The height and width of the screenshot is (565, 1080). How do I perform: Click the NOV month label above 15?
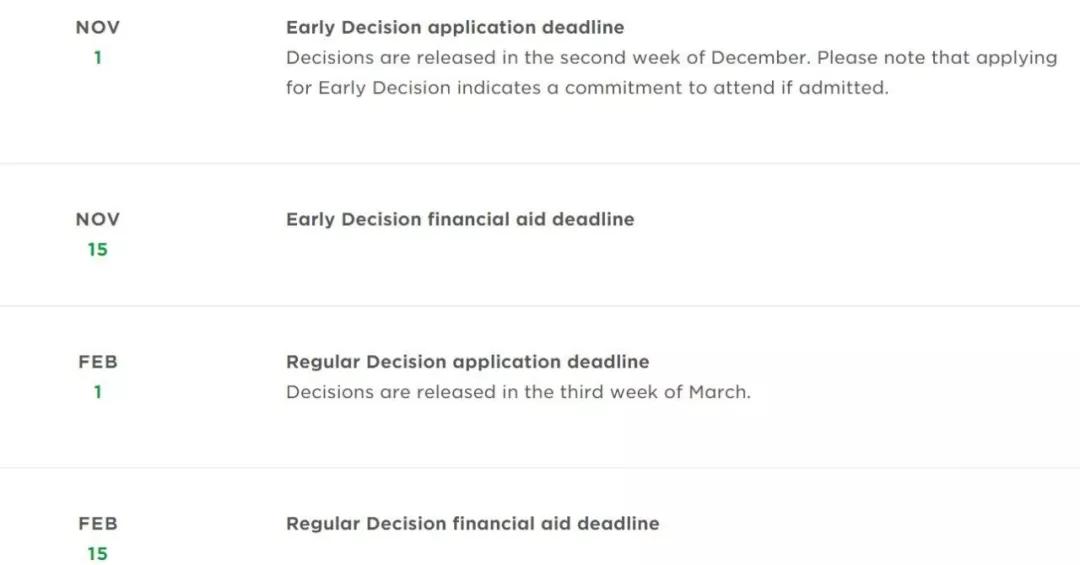point(98,219)
